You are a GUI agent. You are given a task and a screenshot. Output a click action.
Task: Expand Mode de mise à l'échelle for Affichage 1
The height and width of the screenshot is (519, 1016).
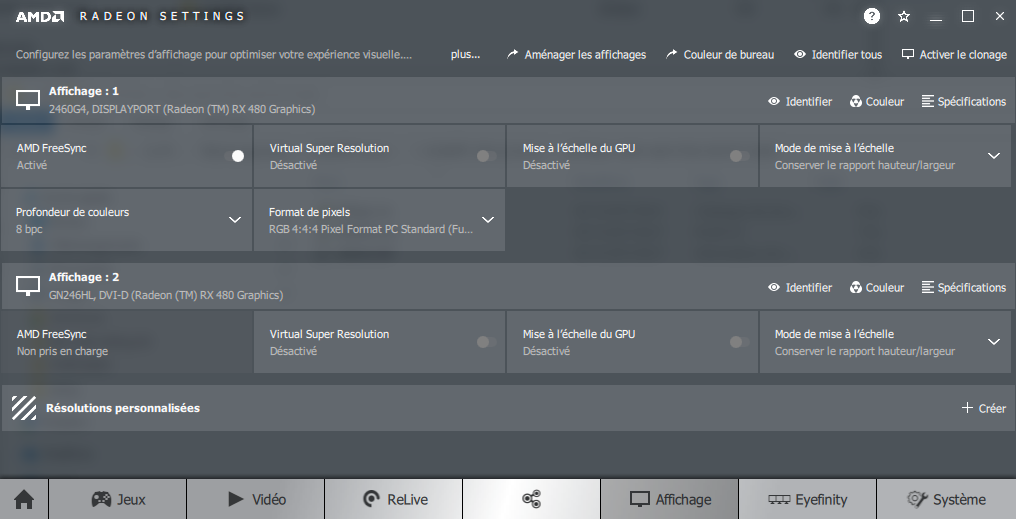[994, 156]
